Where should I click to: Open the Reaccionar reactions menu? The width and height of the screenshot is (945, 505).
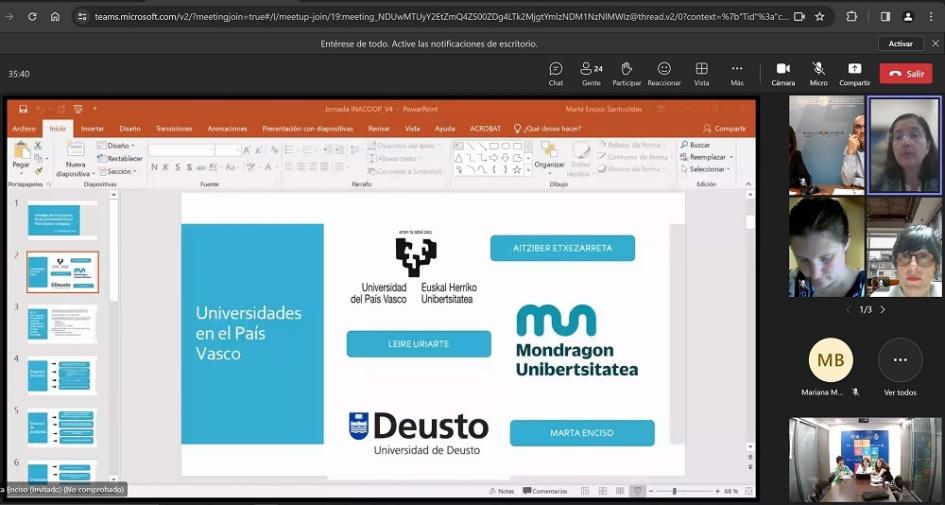pos(664,74)
